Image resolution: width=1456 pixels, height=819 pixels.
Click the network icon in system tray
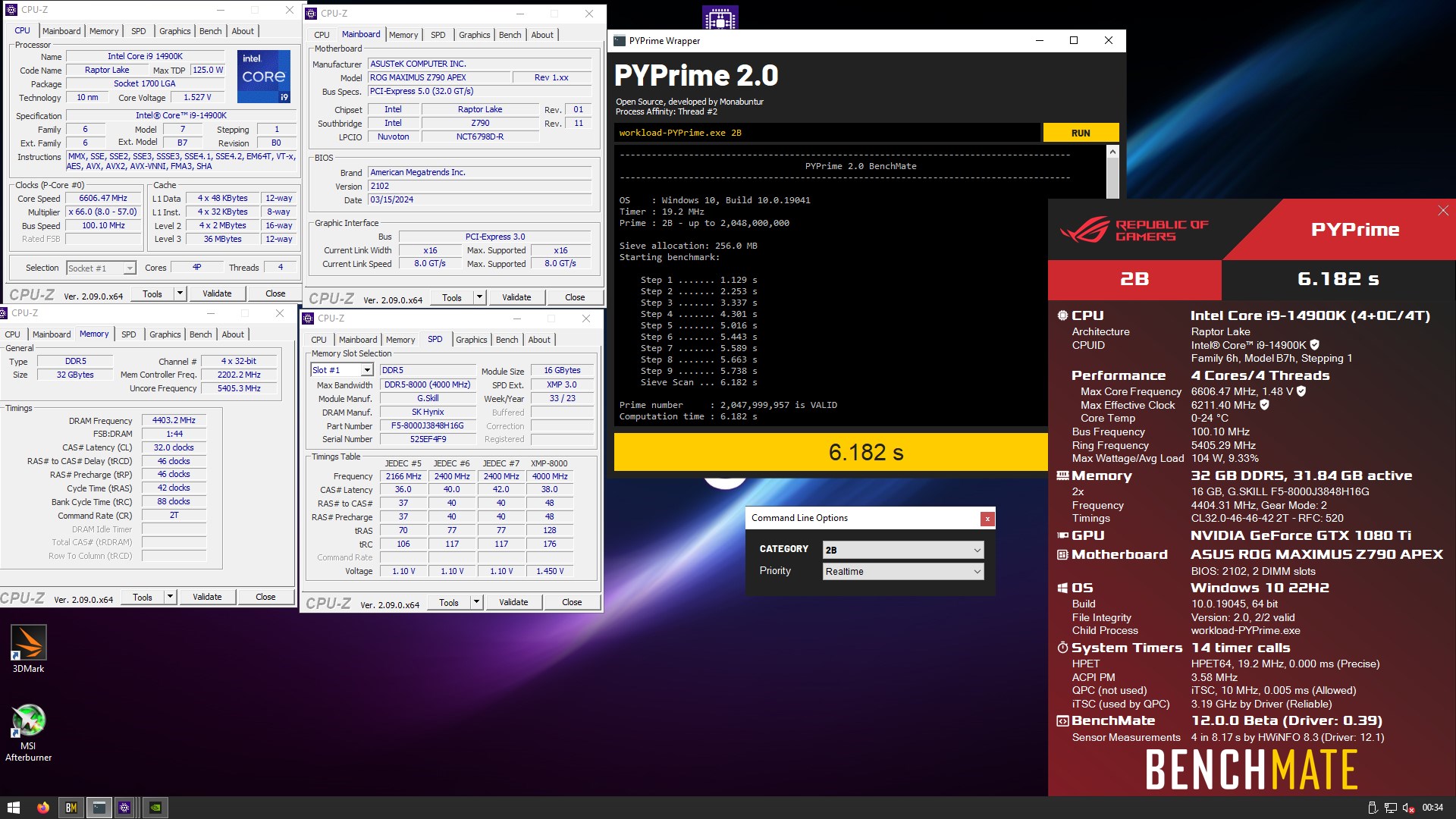click(1390, 808)
